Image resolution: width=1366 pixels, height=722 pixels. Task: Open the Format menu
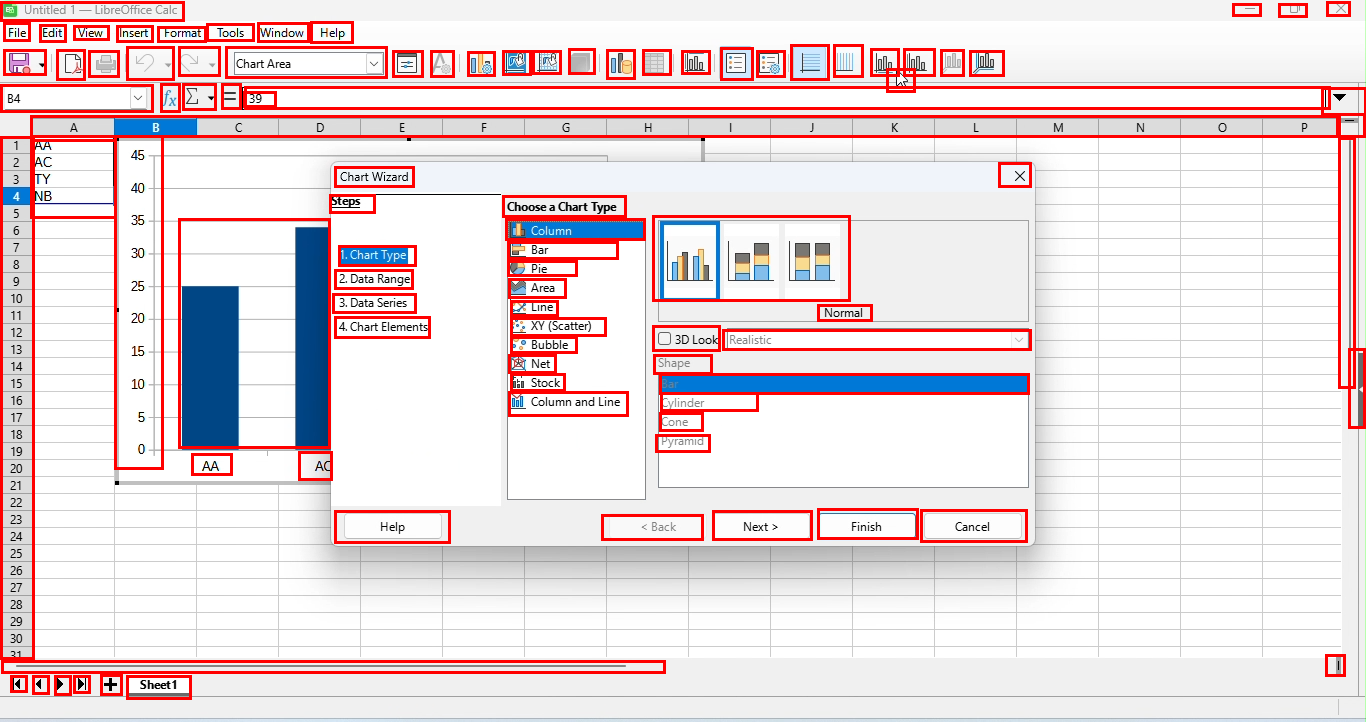point(181,32)
